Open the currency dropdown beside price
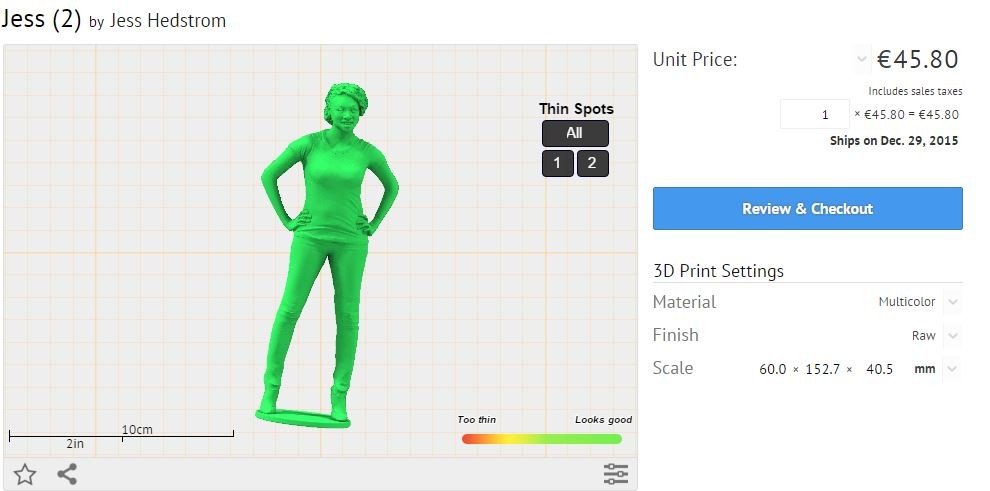Viewport: 990px width, 491px height. [861, 60]
